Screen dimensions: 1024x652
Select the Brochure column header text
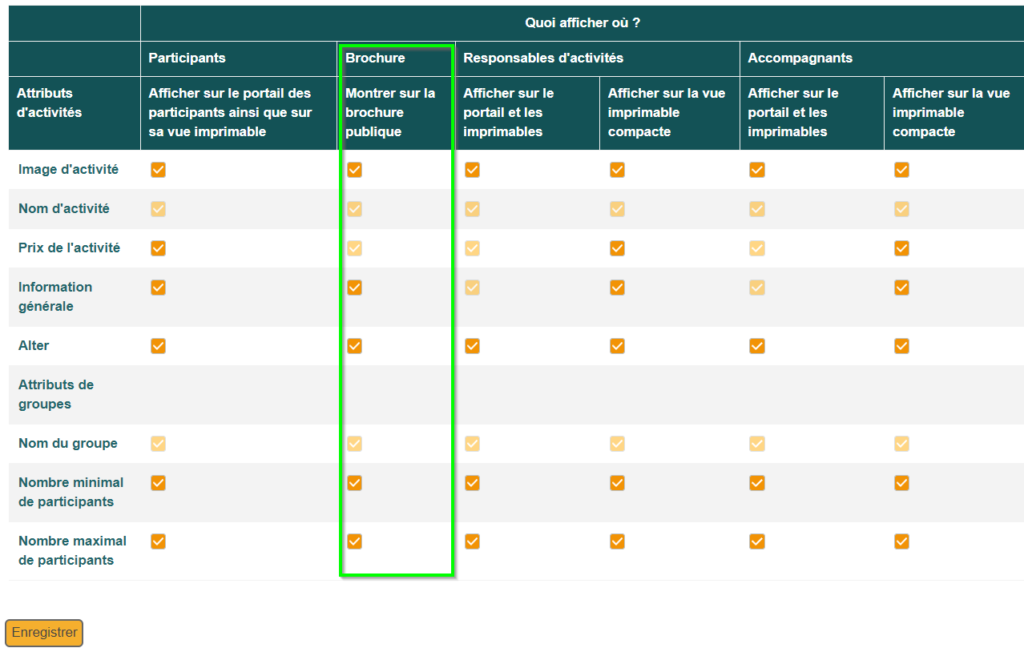pyautogui.click(x=376, y=58)
